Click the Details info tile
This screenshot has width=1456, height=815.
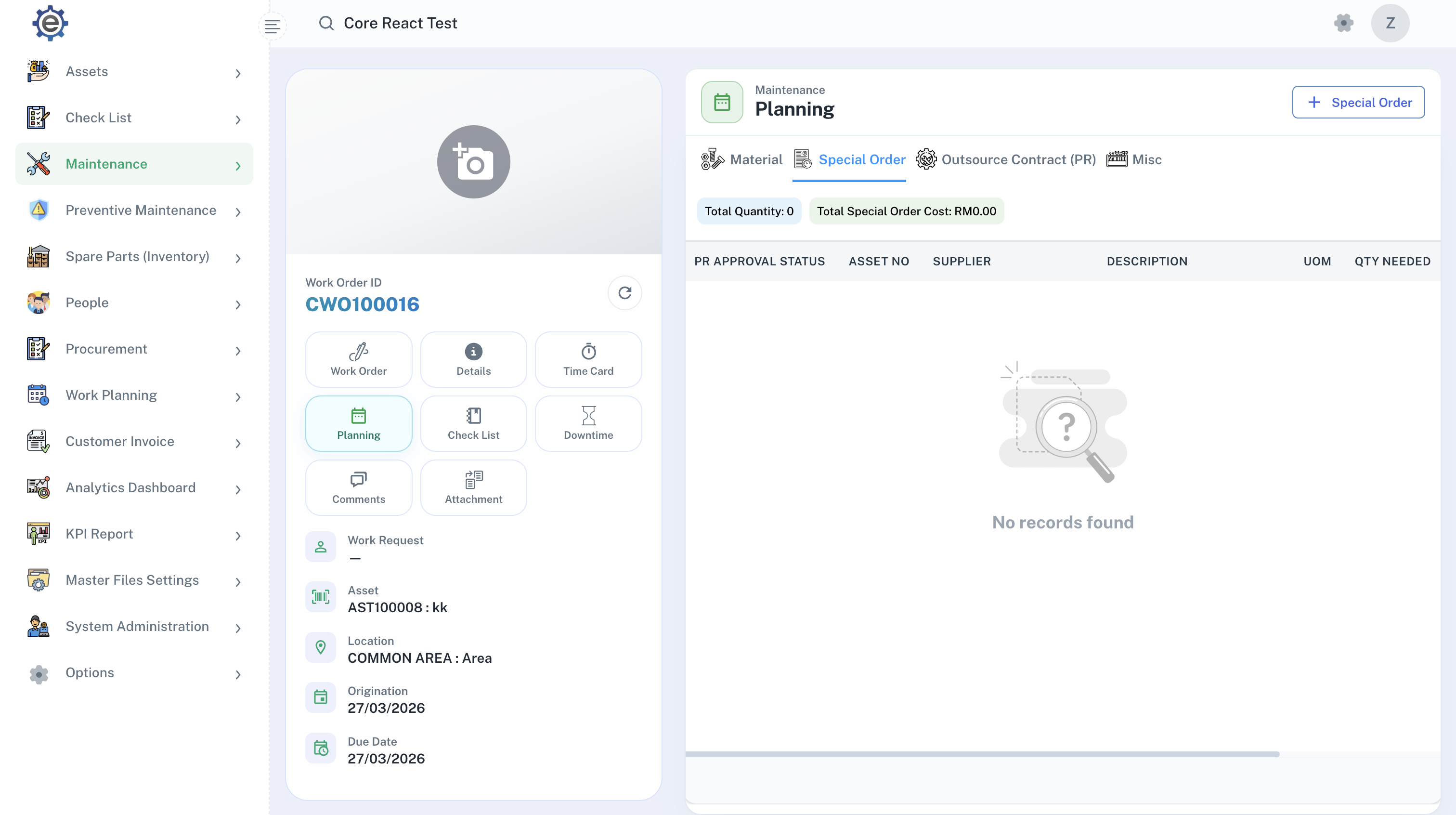point(473,360)
